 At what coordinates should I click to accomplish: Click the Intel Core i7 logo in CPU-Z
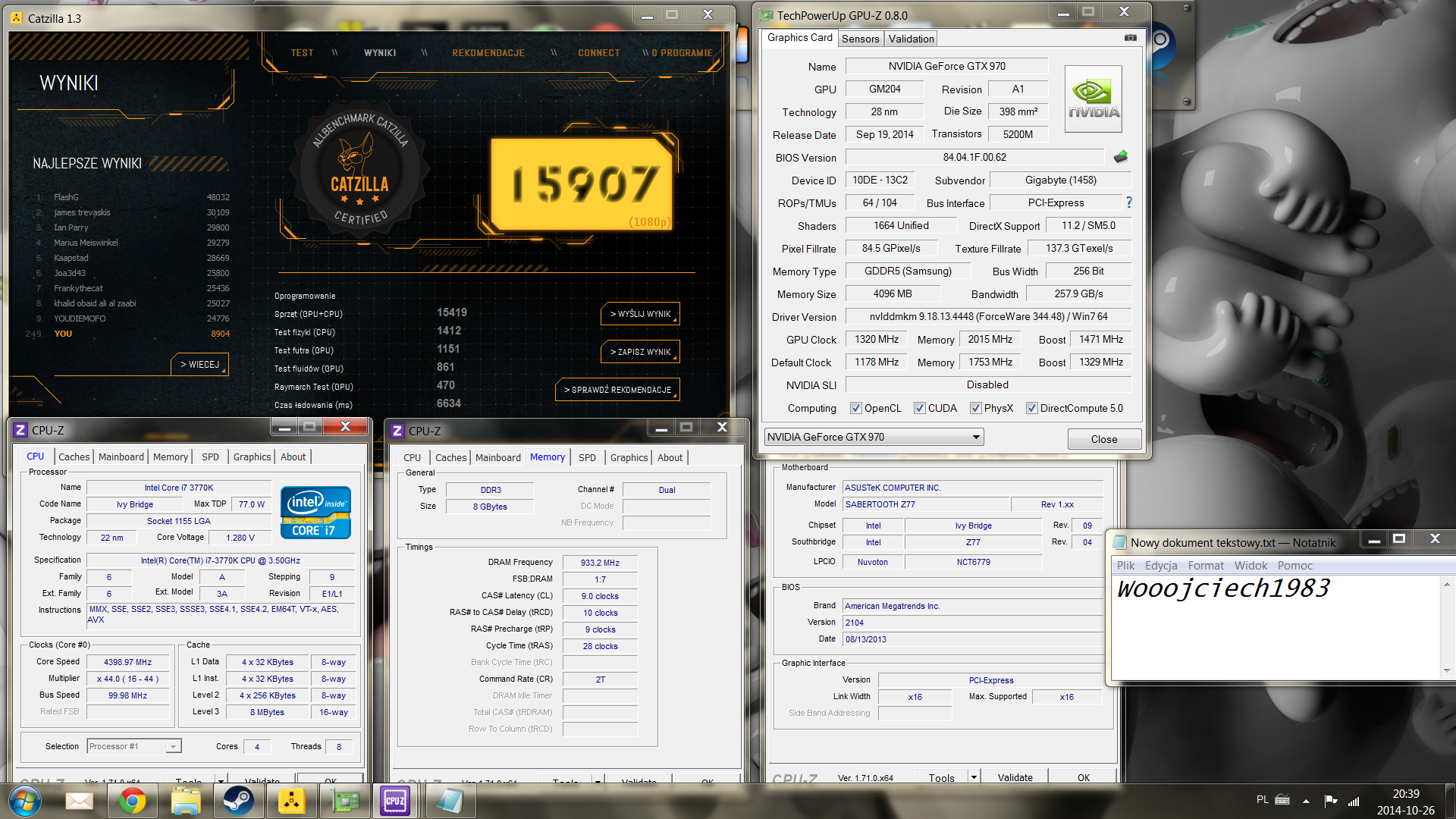(315, 513)
